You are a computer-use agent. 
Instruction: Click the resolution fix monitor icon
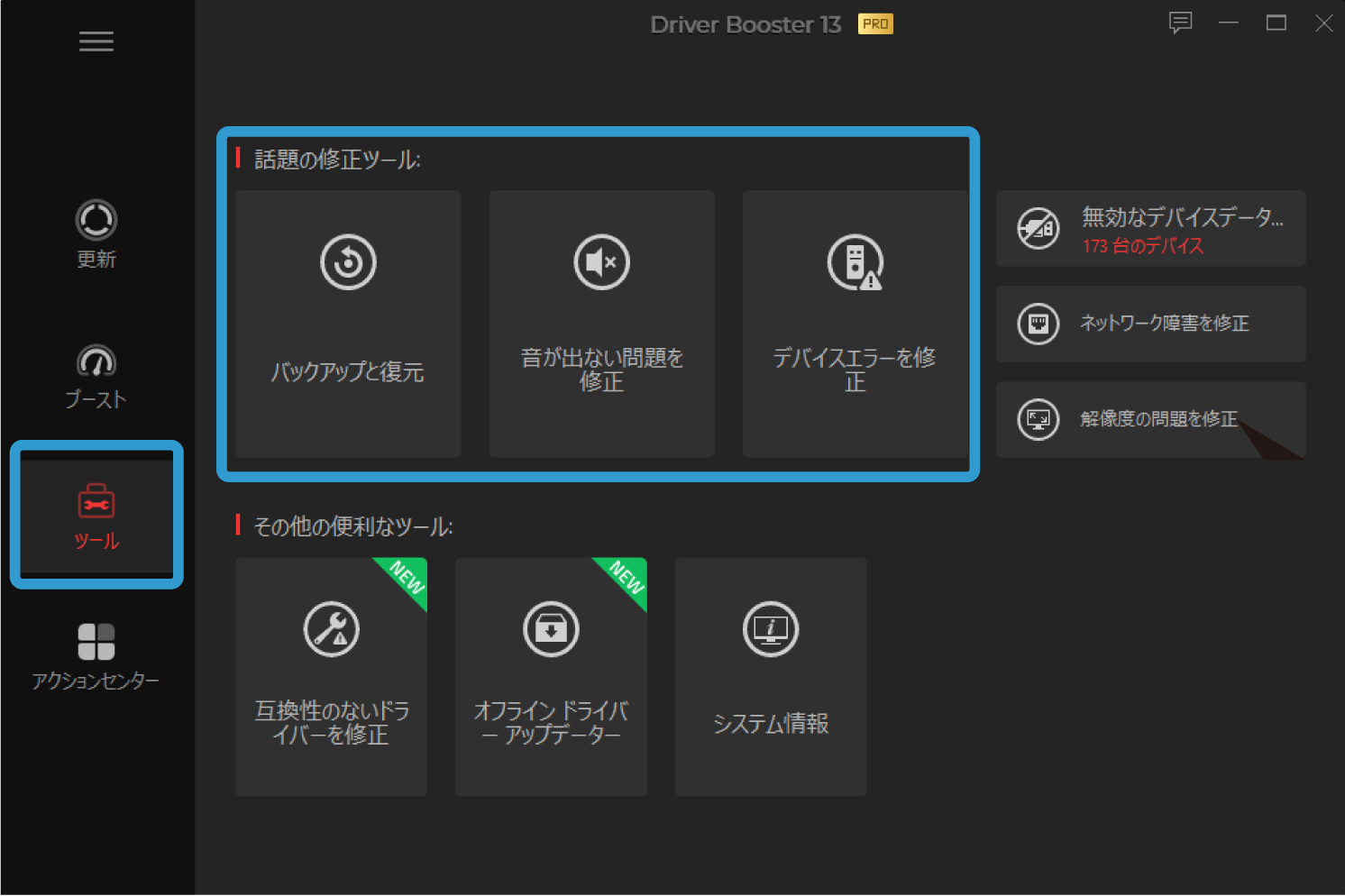coord(1038,418)
